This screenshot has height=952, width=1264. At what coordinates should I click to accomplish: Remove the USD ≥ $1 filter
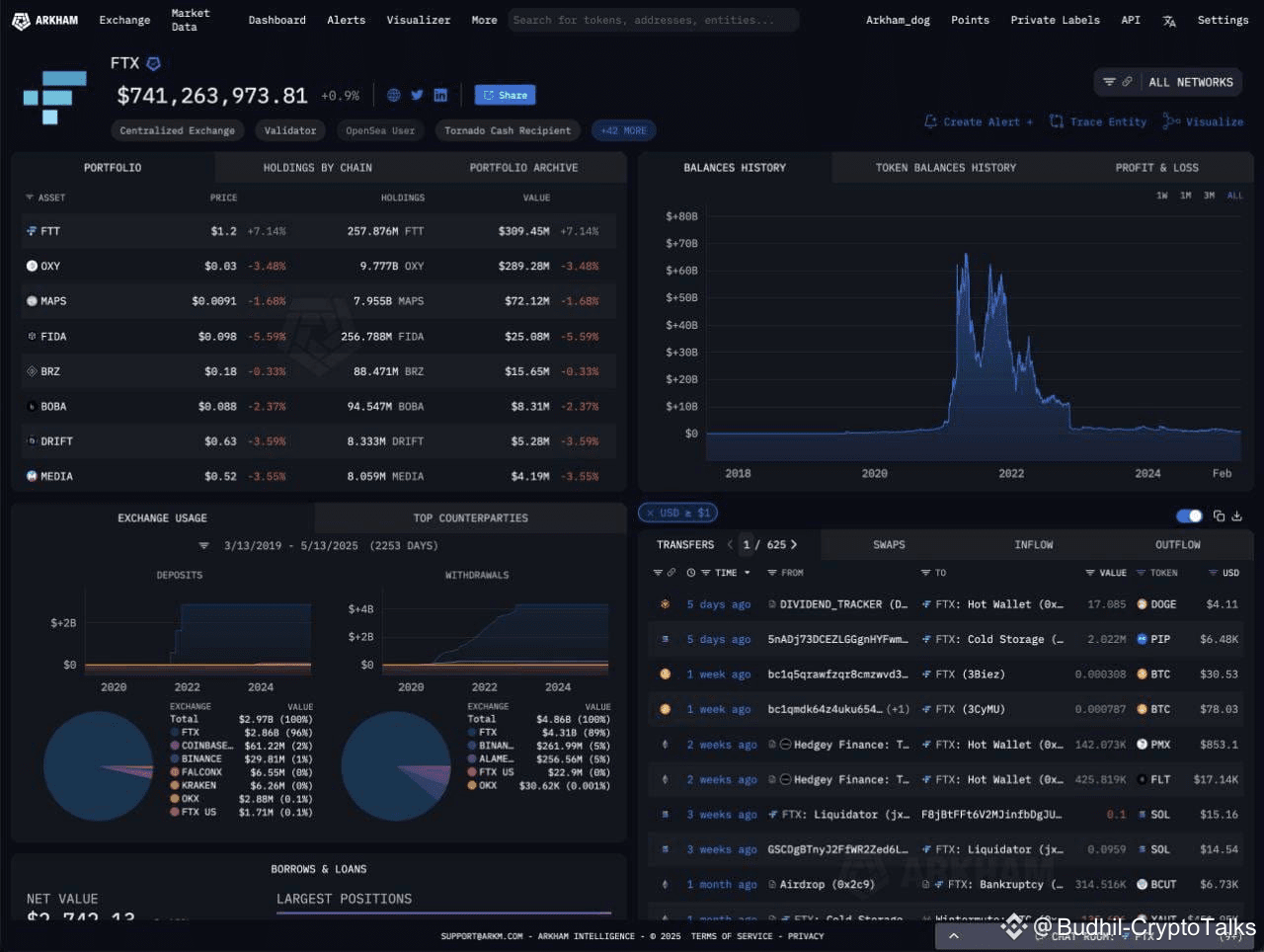click(651, 513)
